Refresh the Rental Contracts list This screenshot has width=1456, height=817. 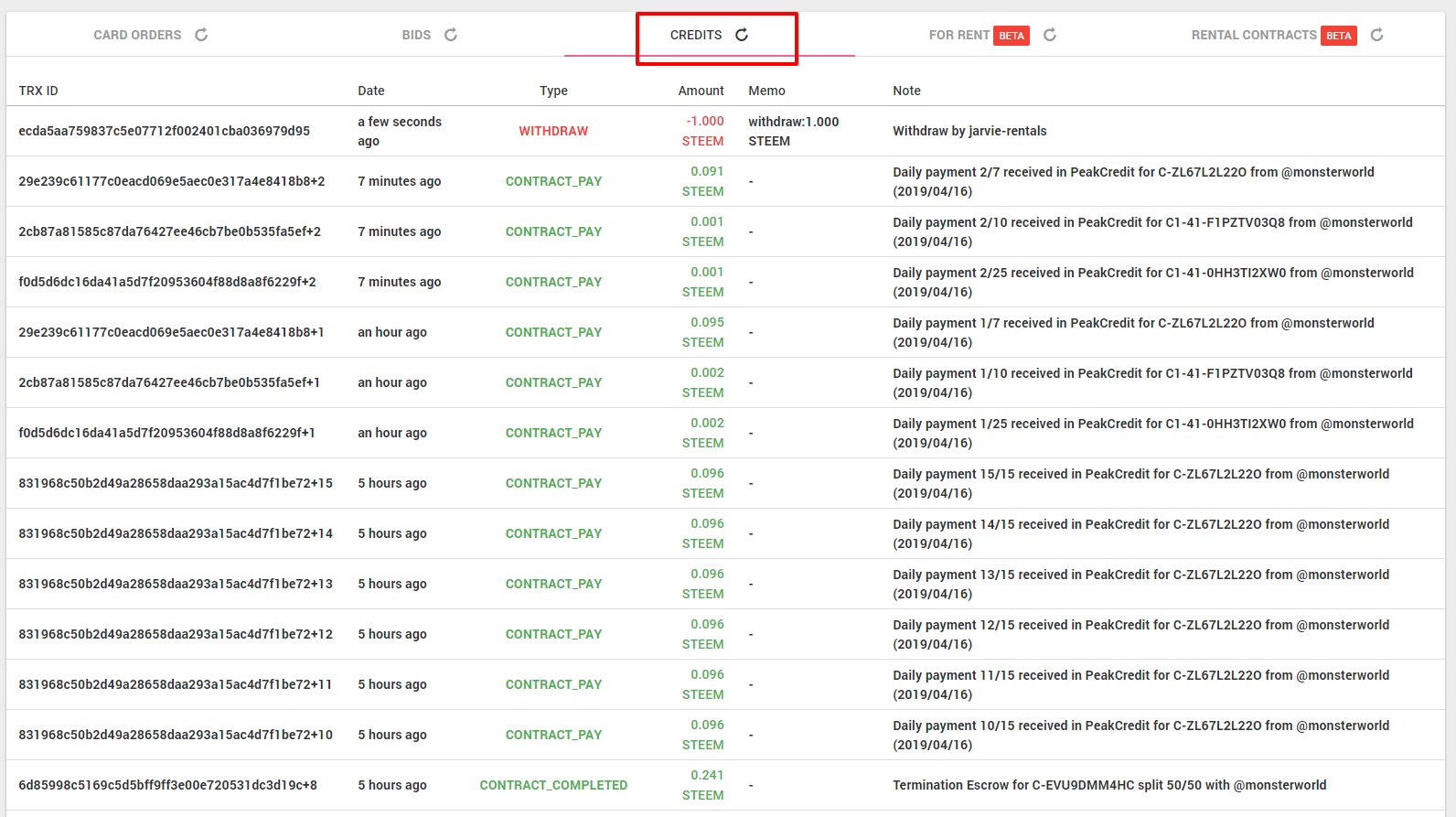click(1377, 35)
